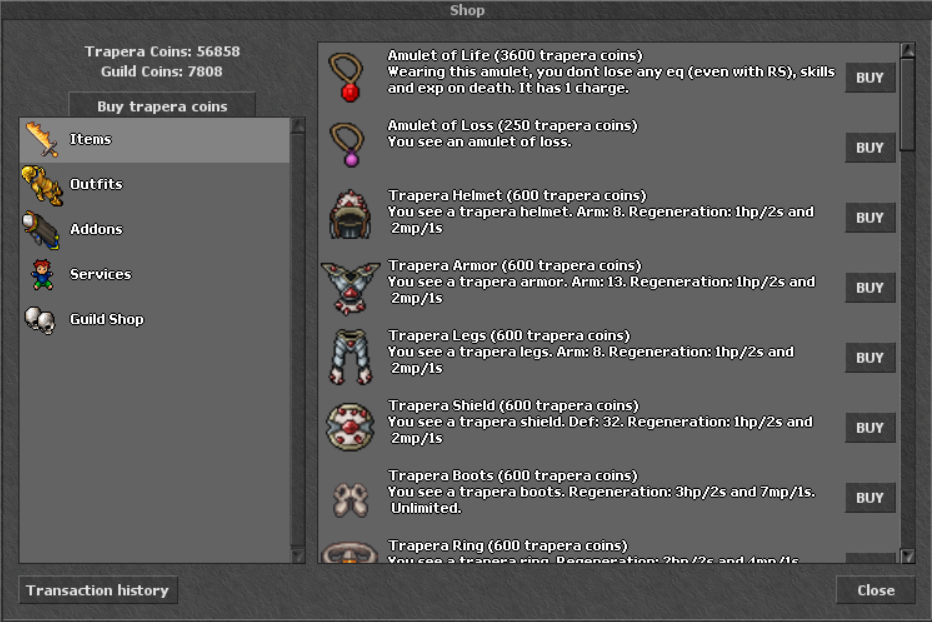Image resolution: width=932 pixels, height=622 pixels.
Task: Select the Trapera Helmet item icon
Action: tap(350, 214)
